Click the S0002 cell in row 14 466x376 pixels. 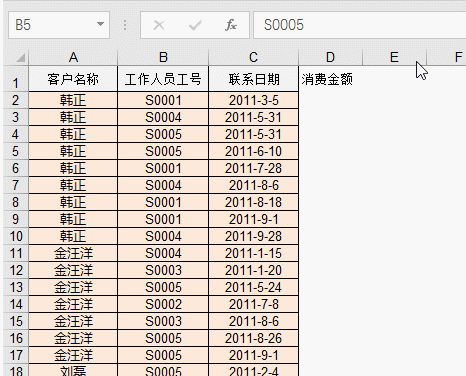click(x=163, y=304)
